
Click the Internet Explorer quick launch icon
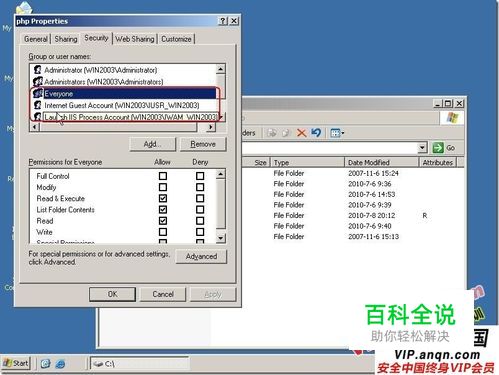coord(60,363)
